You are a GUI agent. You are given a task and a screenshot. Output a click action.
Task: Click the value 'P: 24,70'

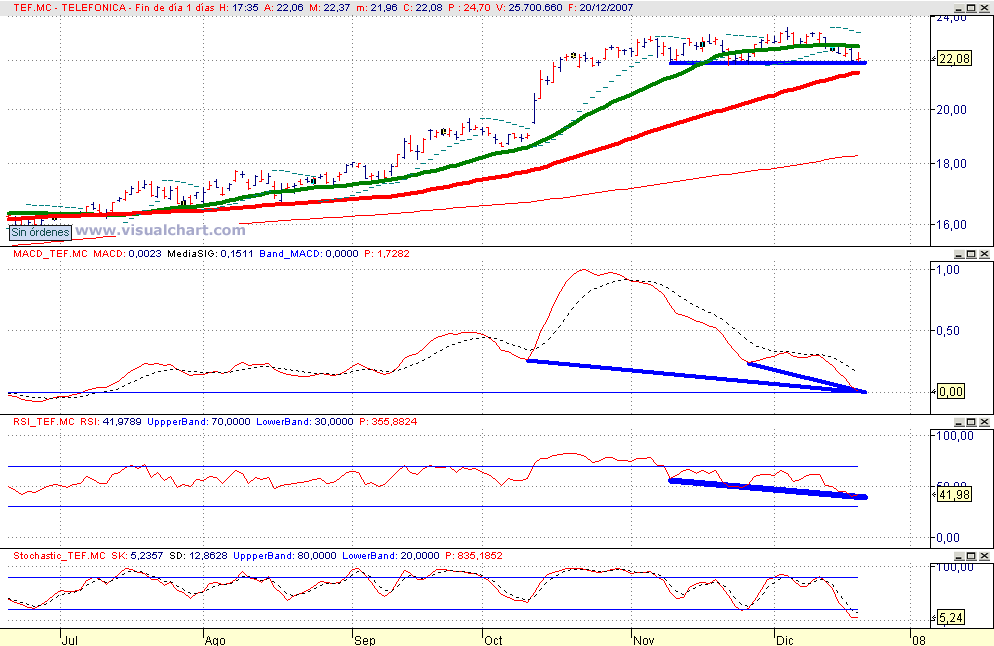(470, 8)
